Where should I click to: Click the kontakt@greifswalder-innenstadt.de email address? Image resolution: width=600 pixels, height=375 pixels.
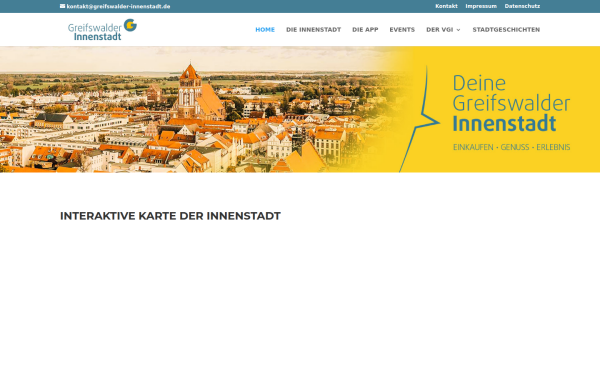point(118,6)
